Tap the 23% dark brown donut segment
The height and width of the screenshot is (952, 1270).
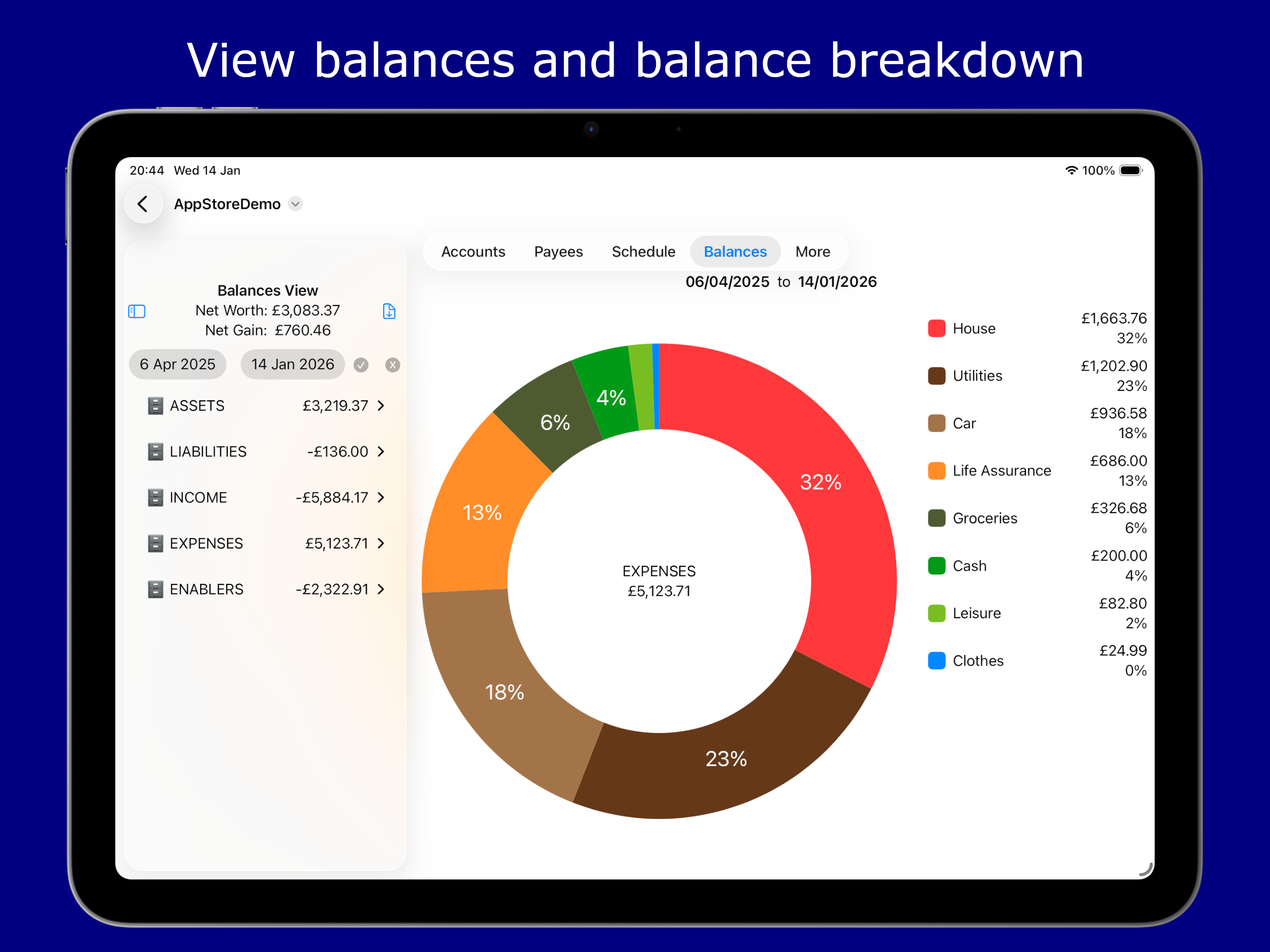[726, 759]
